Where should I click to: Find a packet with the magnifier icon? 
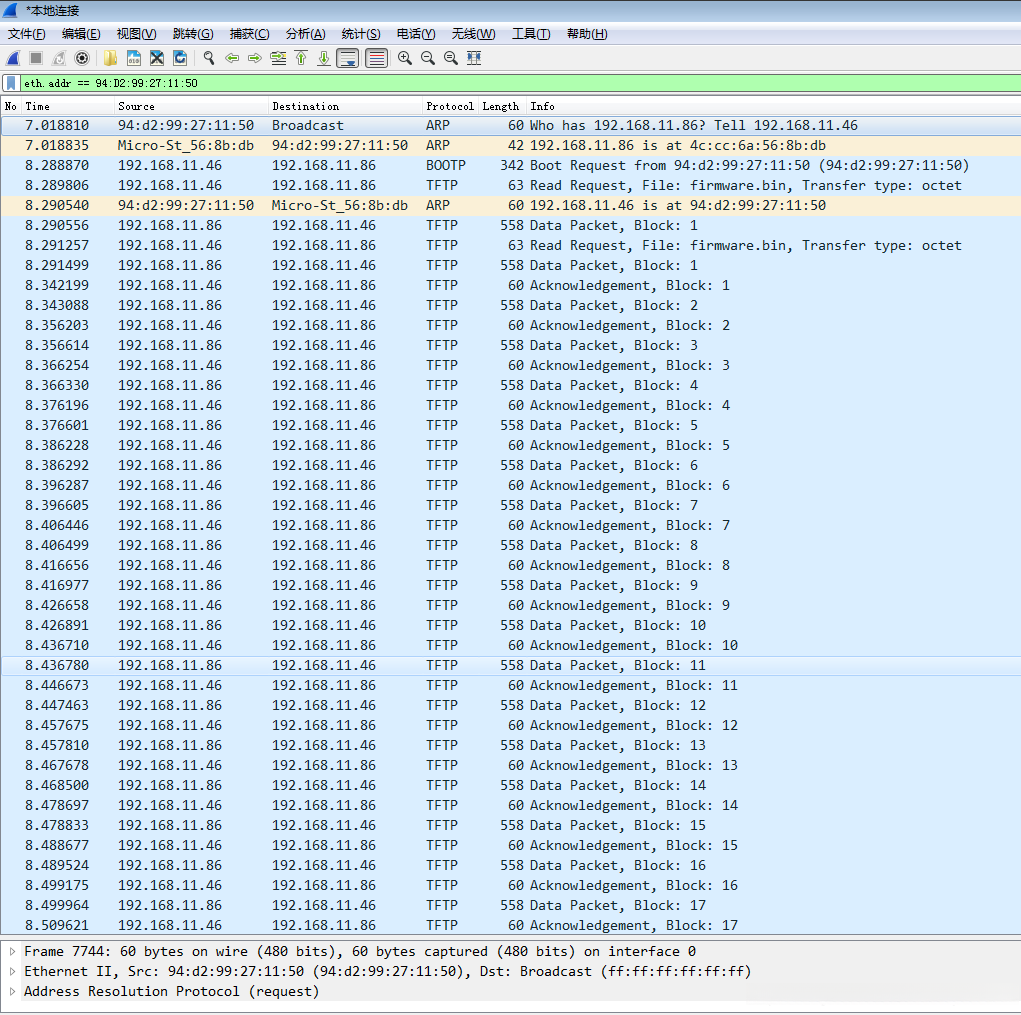point(209,59)
